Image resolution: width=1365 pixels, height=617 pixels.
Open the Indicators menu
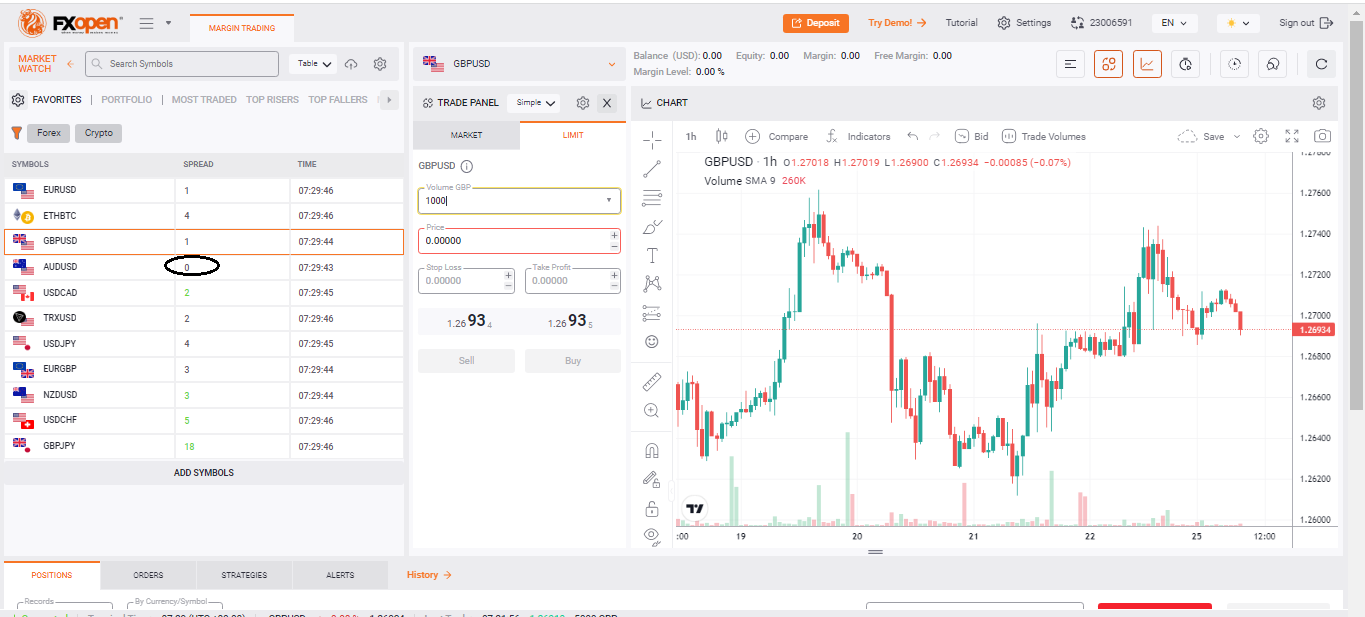point(857,136)
